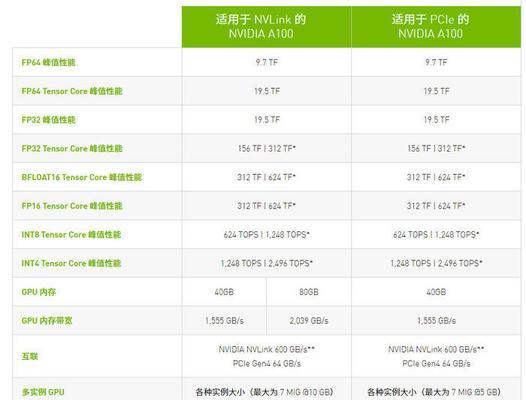Image resolution: width=526 pixels, height=400 pixels.
Task: Select the 'FP64 峰值性能' row label
Action: coord(49,62)
